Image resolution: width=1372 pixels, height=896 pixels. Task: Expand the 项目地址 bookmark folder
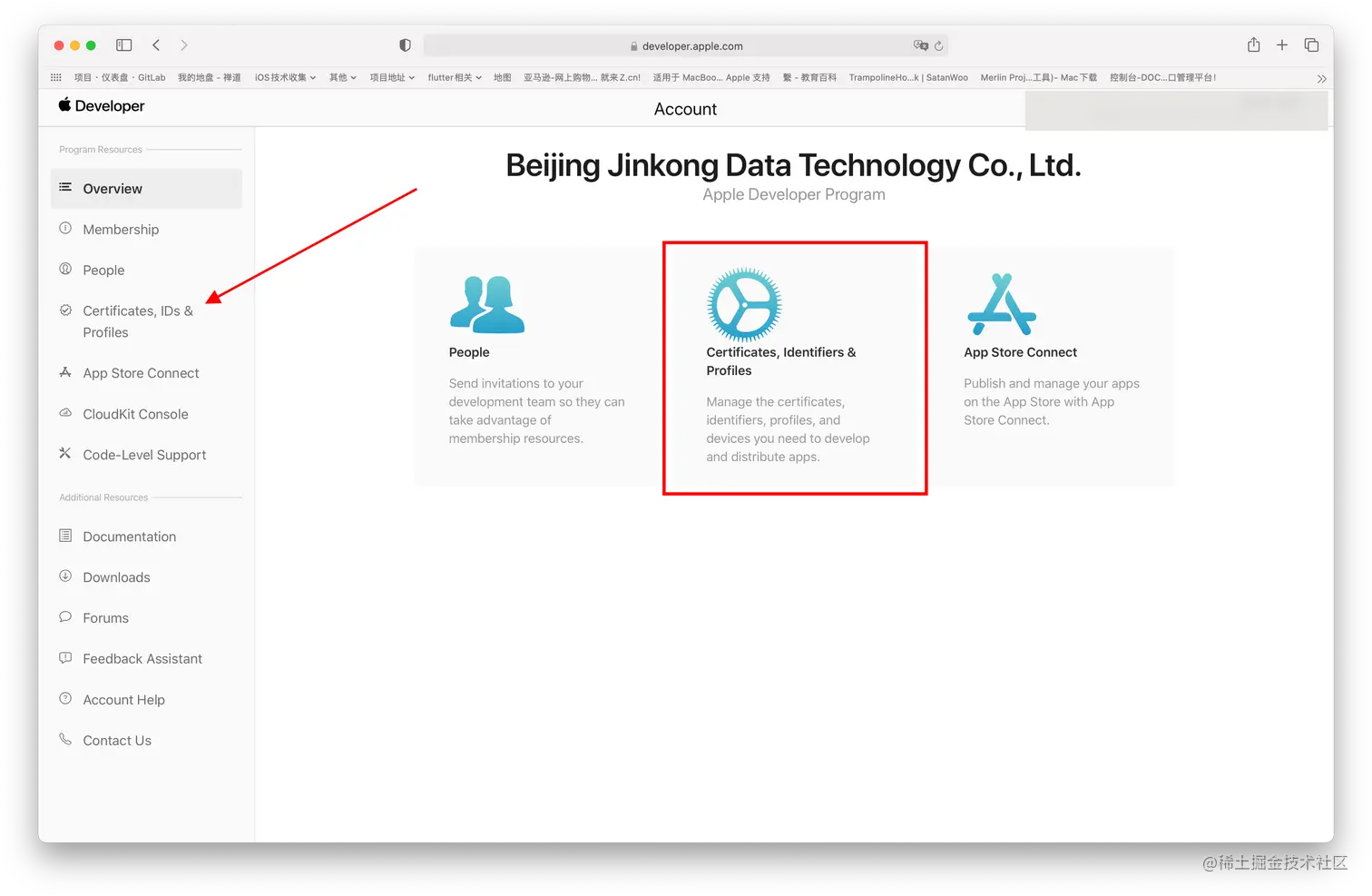[392, 78]
